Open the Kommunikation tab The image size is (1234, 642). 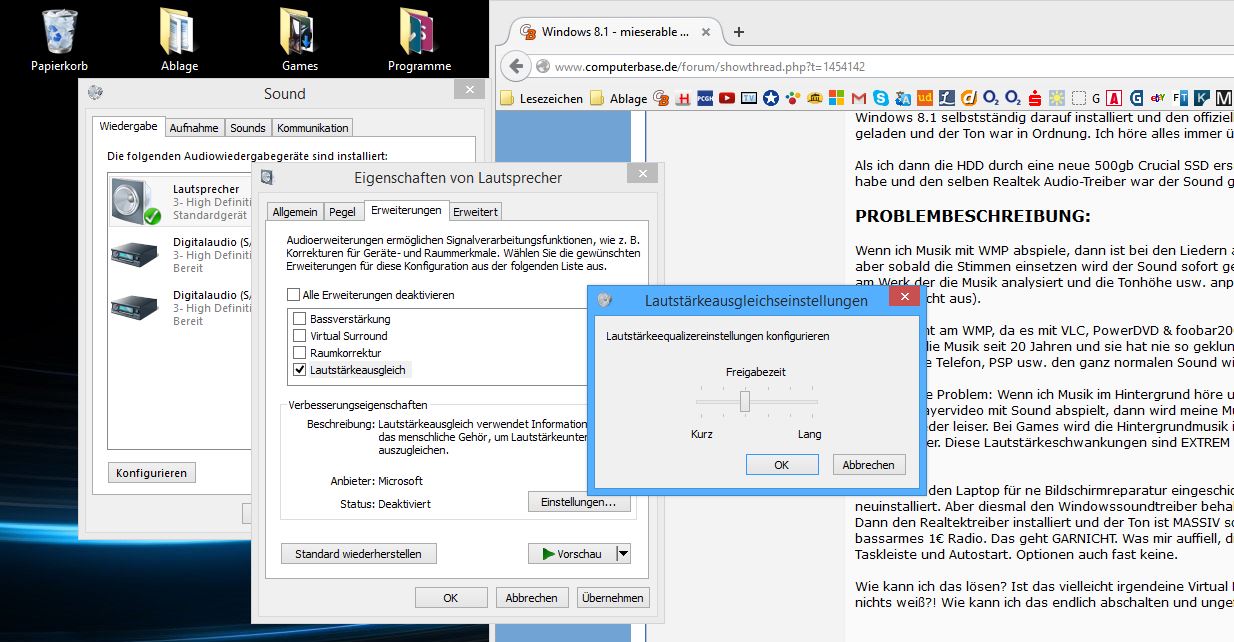tap(313, 128)
